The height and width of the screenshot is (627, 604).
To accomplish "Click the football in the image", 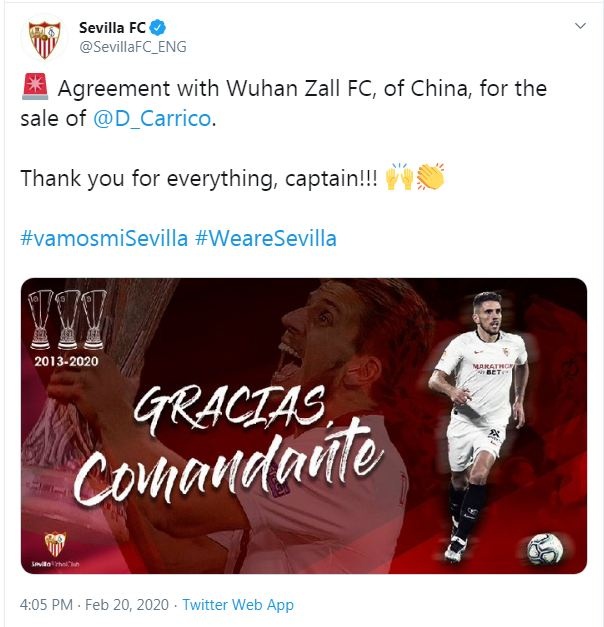I will pos(544,549).
